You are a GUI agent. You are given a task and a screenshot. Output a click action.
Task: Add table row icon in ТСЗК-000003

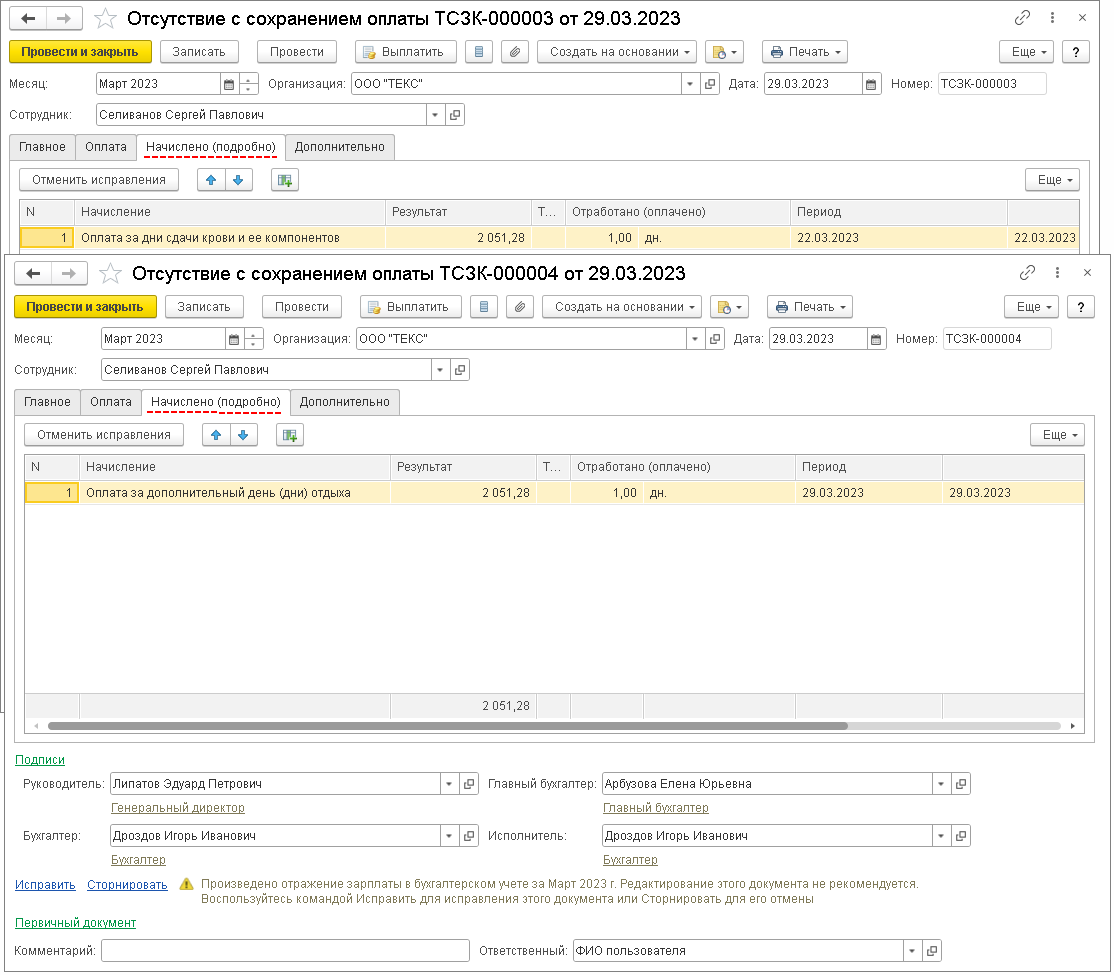tap(285, 180)
